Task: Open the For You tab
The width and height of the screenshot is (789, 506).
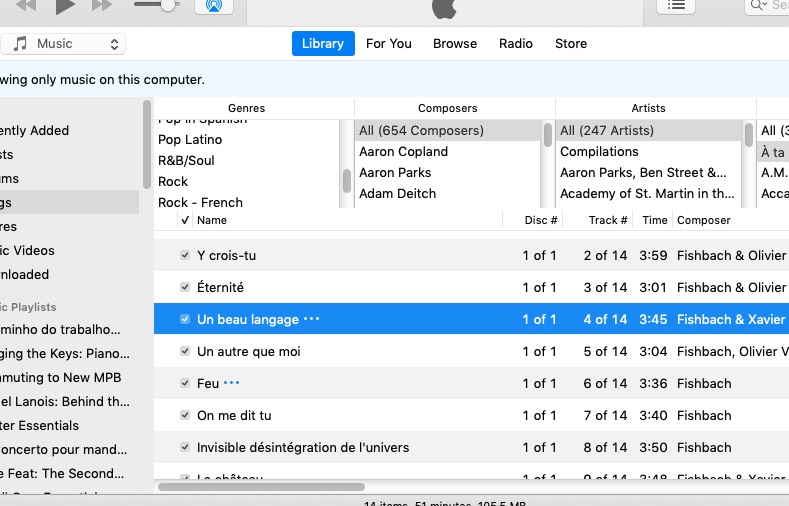Action: [388, 44]
